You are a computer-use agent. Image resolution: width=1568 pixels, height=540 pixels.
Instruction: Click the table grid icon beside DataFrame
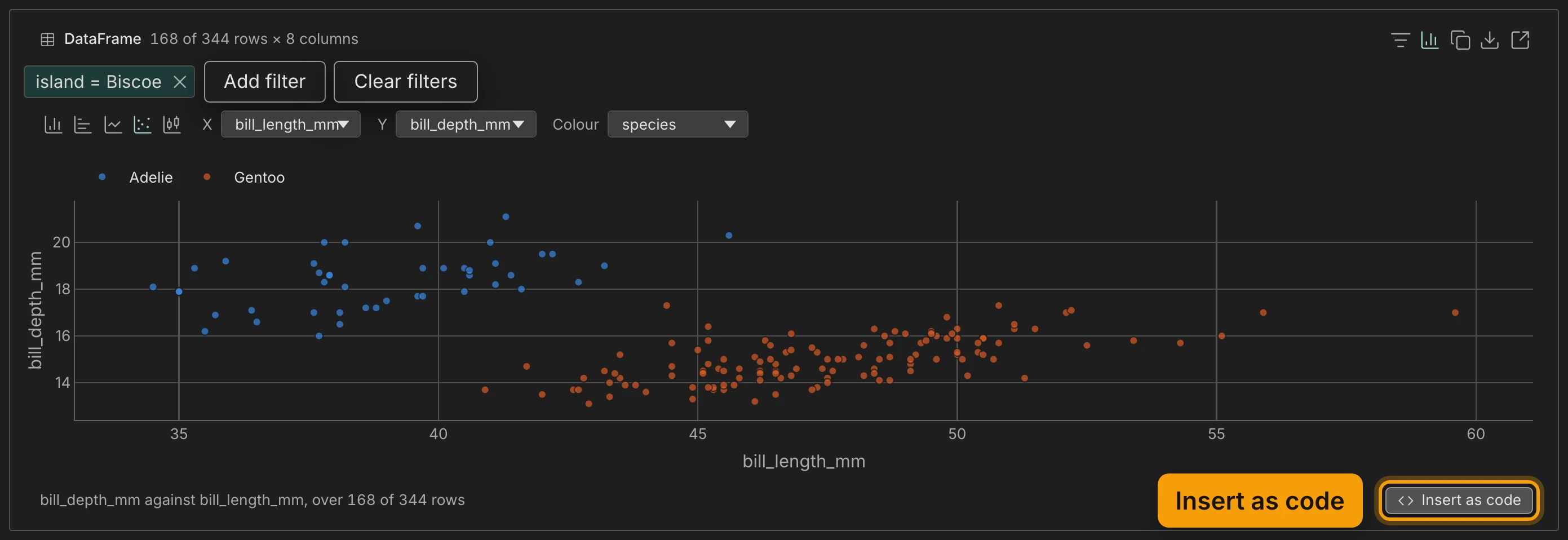(x=47, y=39)
